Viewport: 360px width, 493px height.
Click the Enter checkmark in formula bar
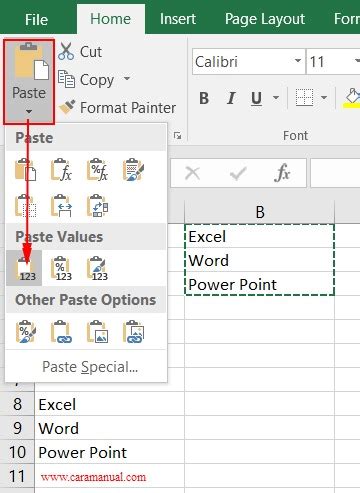pos(238,173)
